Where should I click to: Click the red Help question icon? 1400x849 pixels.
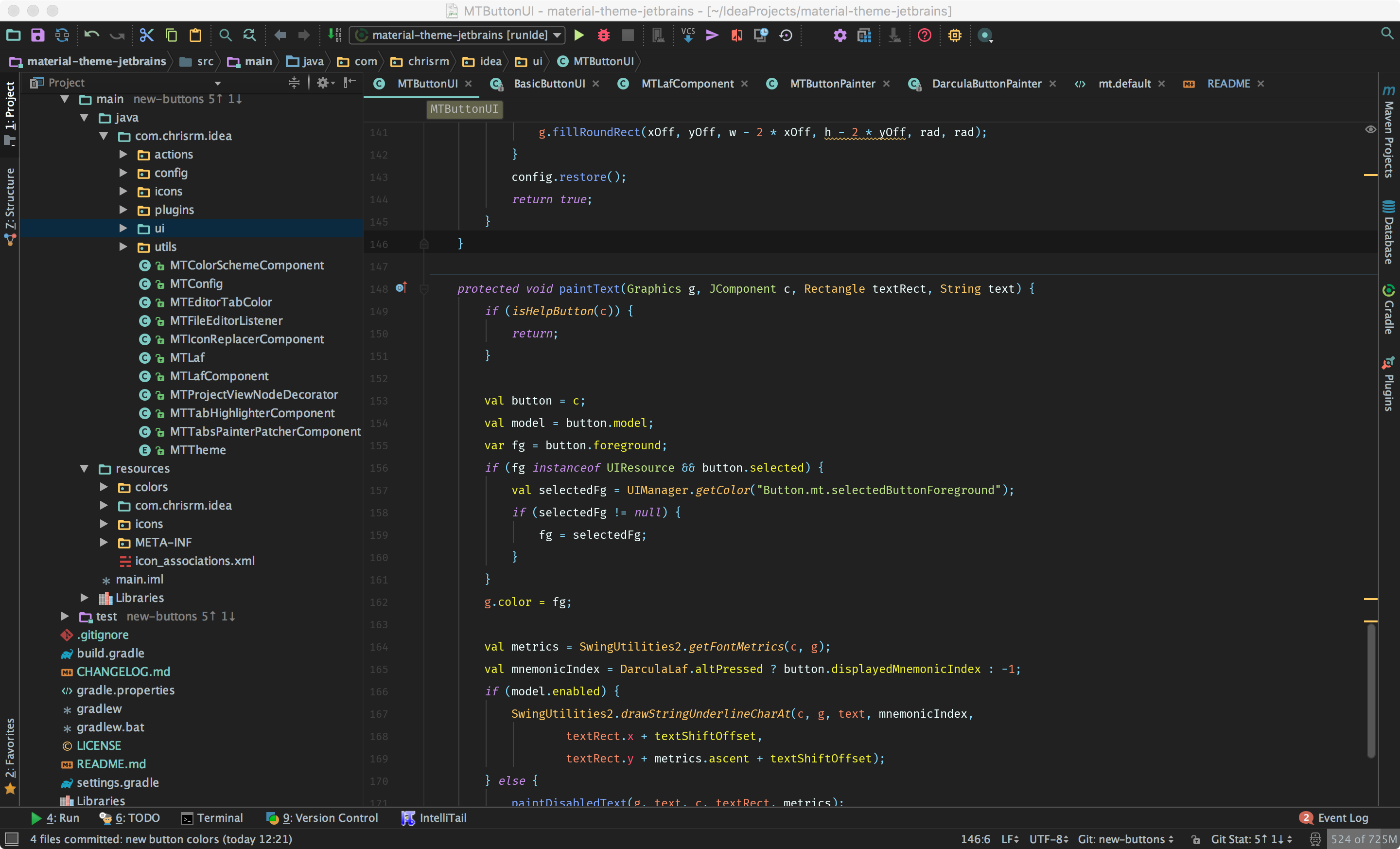point(925,35)
